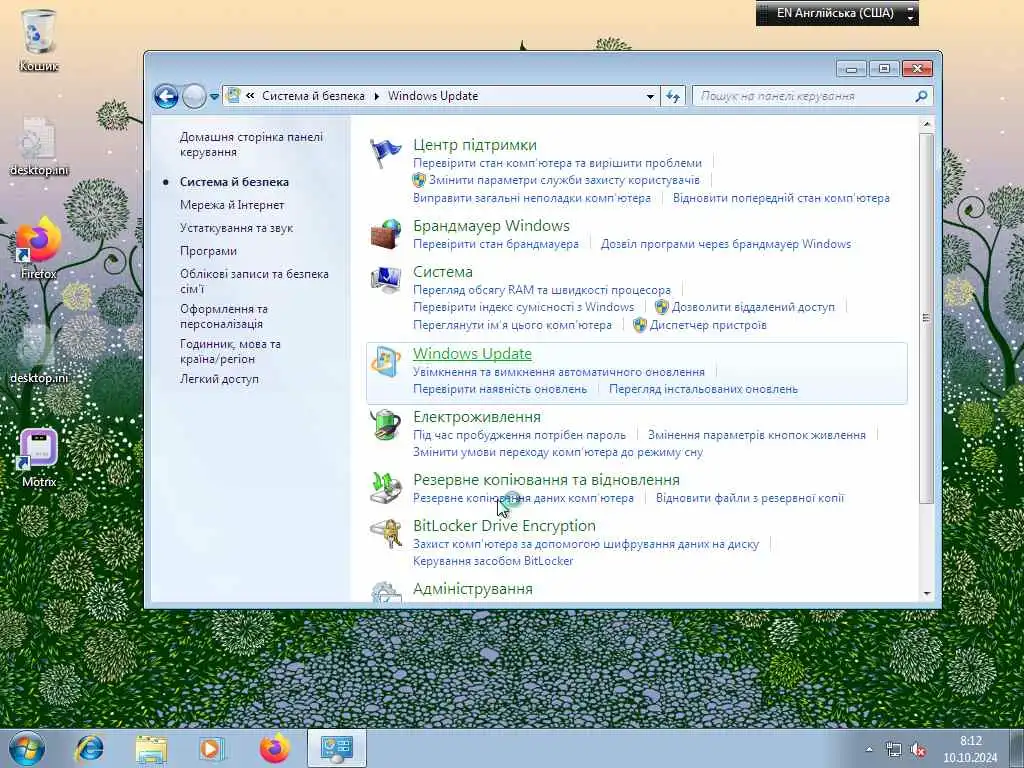Click Перегляд інстальованих оновлень
The height and width of the screenshot is (768, 1024).
[703, 389]
